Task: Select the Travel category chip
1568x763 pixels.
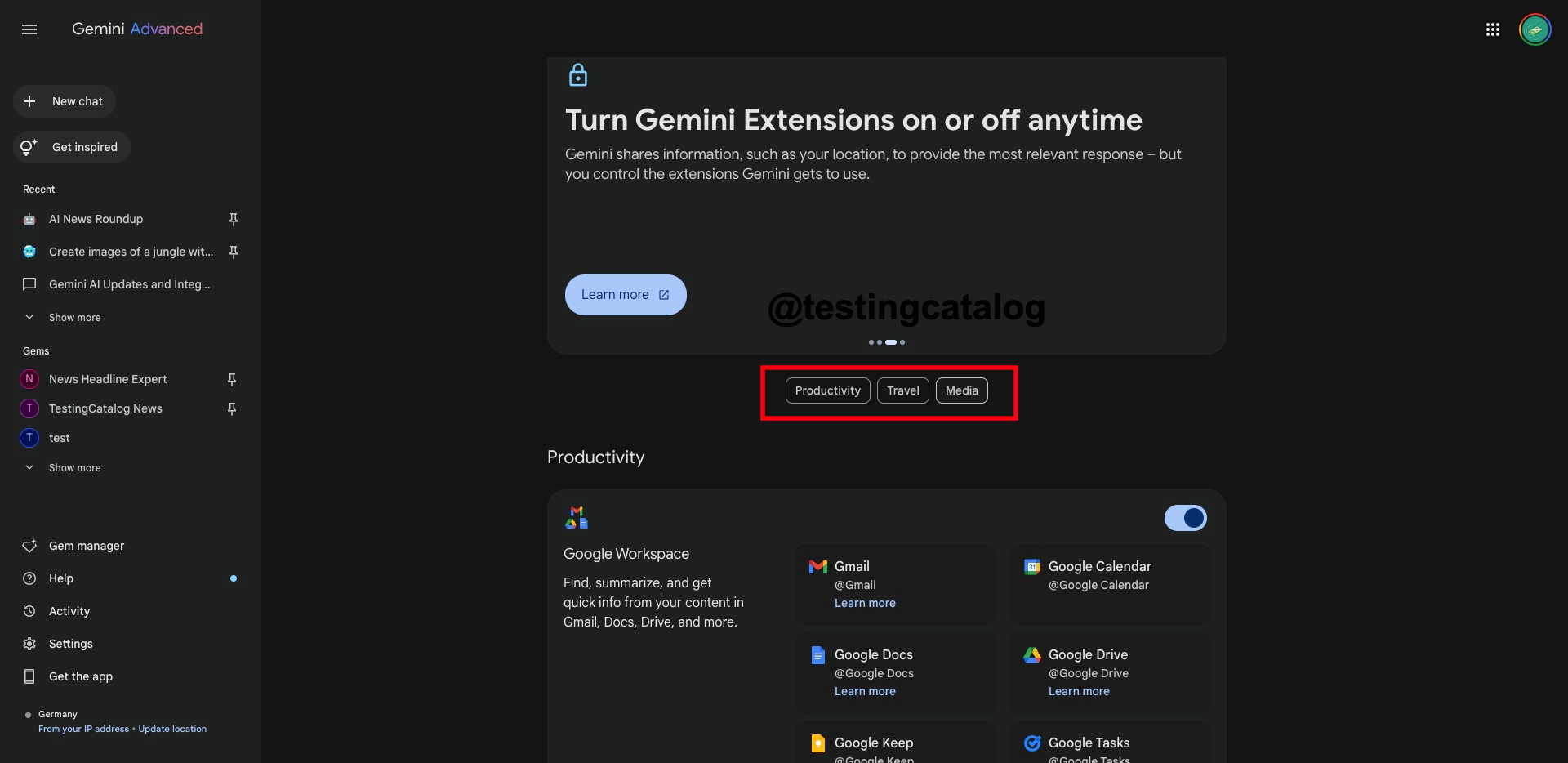Action: coord(903,390)
